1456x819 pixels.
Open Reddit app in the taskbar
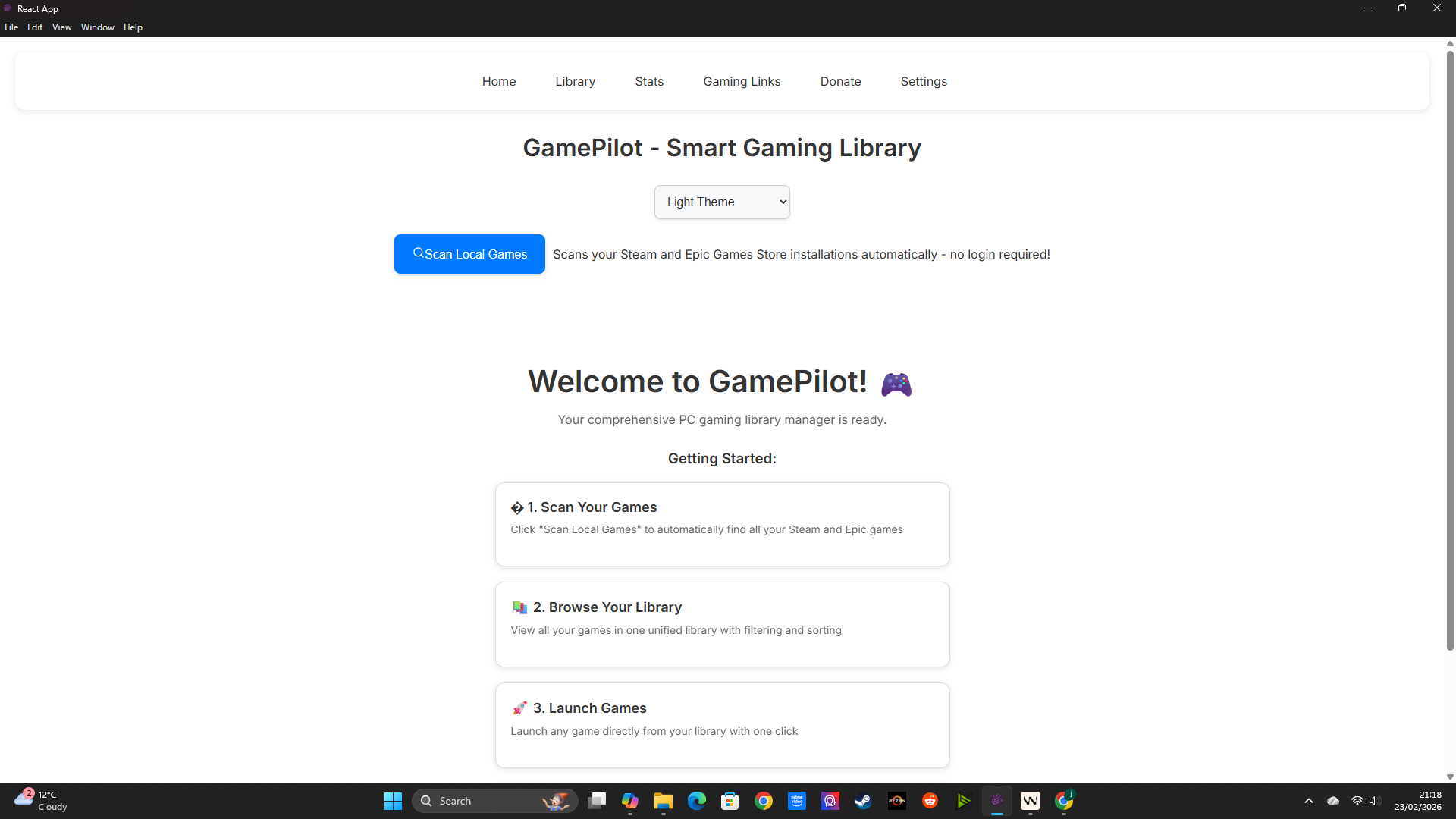point(930,801)
